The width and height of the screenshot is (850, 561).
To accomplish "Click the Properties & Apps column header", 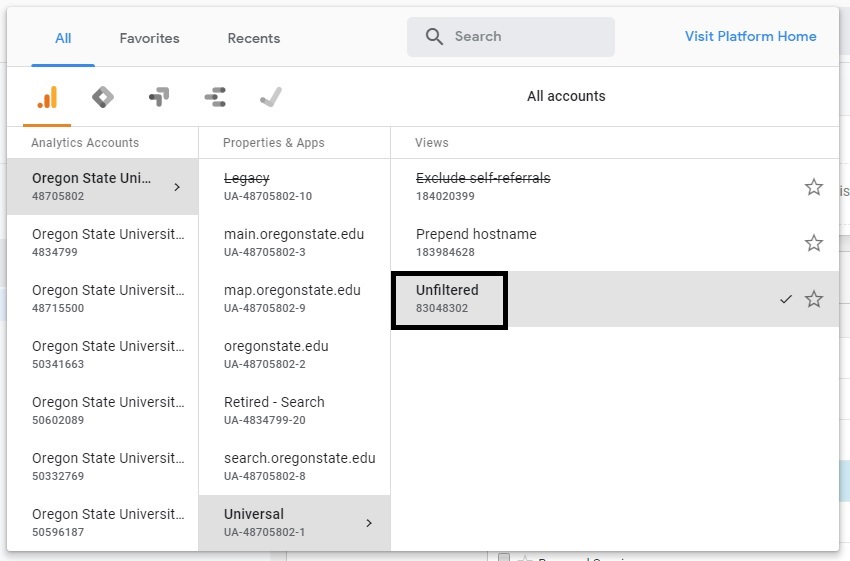I will pos(274,143).
